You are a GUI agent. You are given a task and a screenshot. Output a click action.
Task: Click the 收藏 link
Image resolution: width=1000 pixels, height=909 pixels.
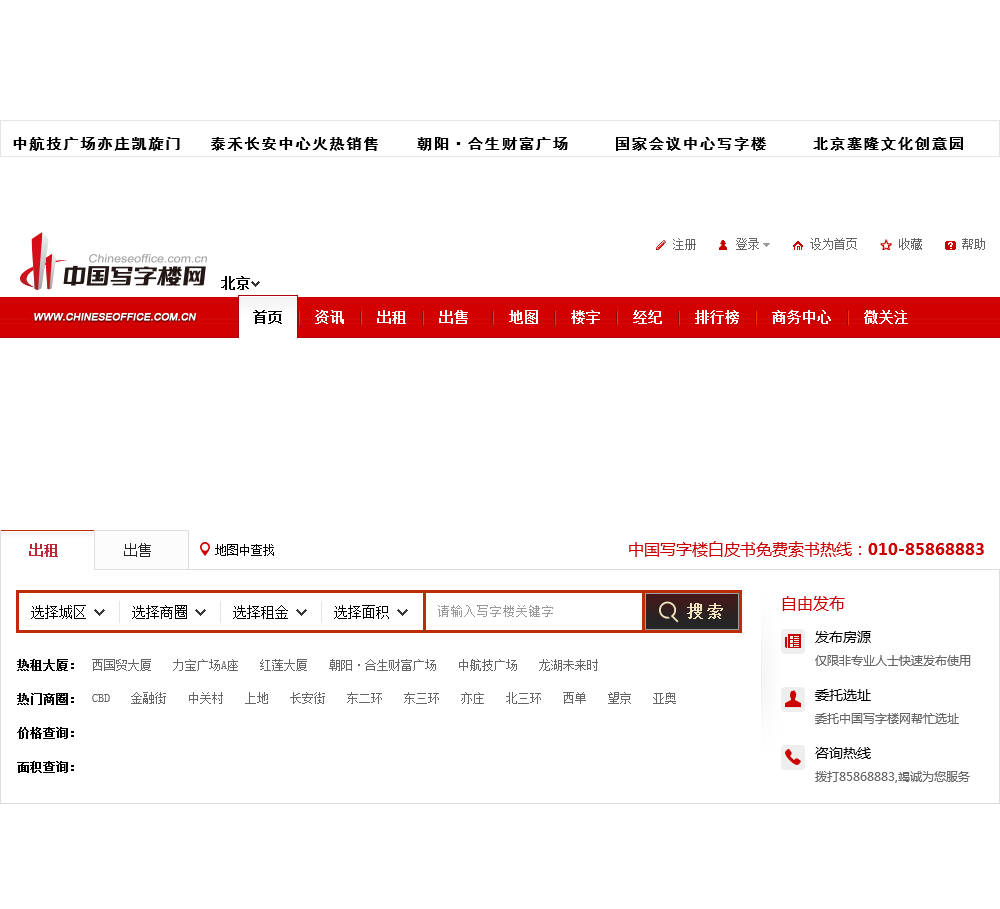(910, 245)
